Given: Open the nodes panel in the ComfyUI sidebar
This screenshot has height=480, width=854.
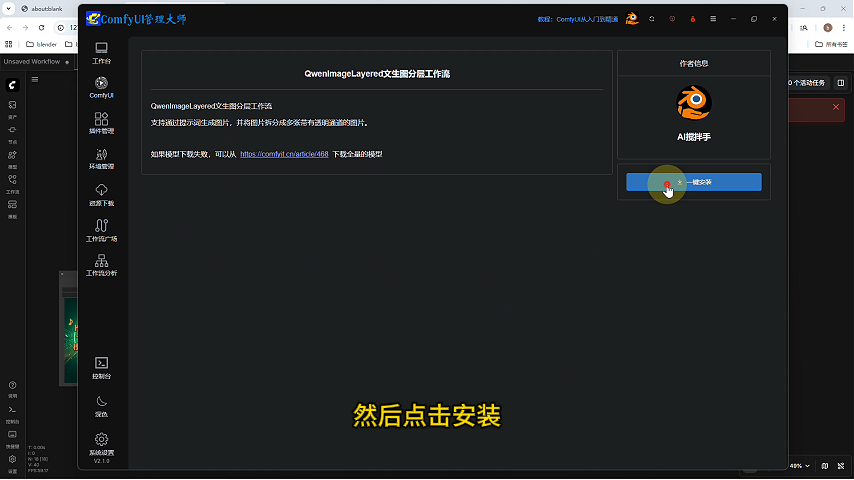Looking at the screenshot, I should click(x=13, y=133).
